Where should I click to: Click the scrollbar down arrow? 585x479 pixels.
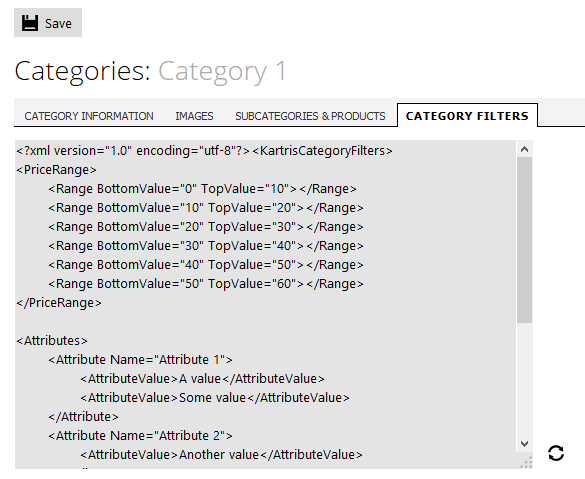pyautogui.click(x=525, y=444)
